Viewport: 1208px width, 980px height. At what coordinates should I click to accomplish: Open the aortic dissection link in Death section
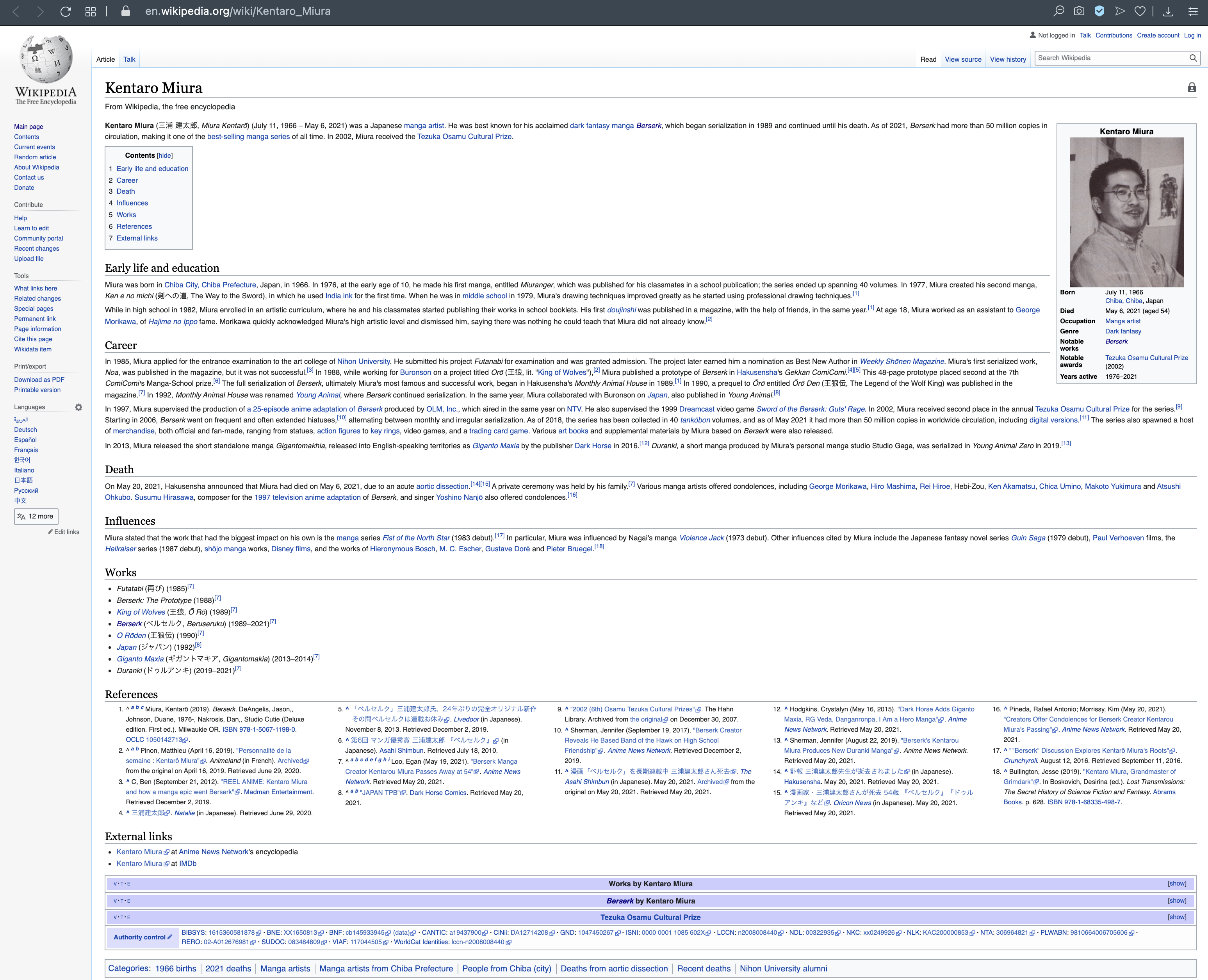[443, 486]
